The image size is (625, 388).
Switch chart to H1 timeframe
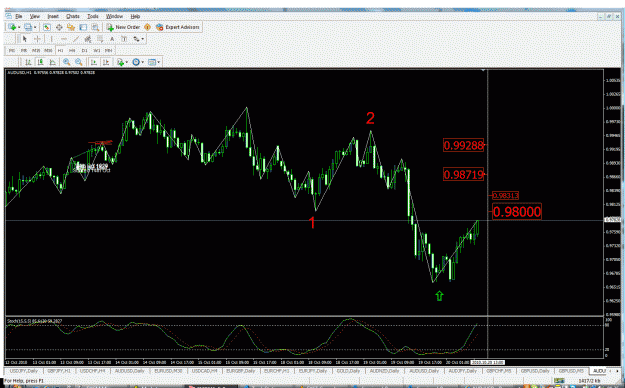coord(61,50)
